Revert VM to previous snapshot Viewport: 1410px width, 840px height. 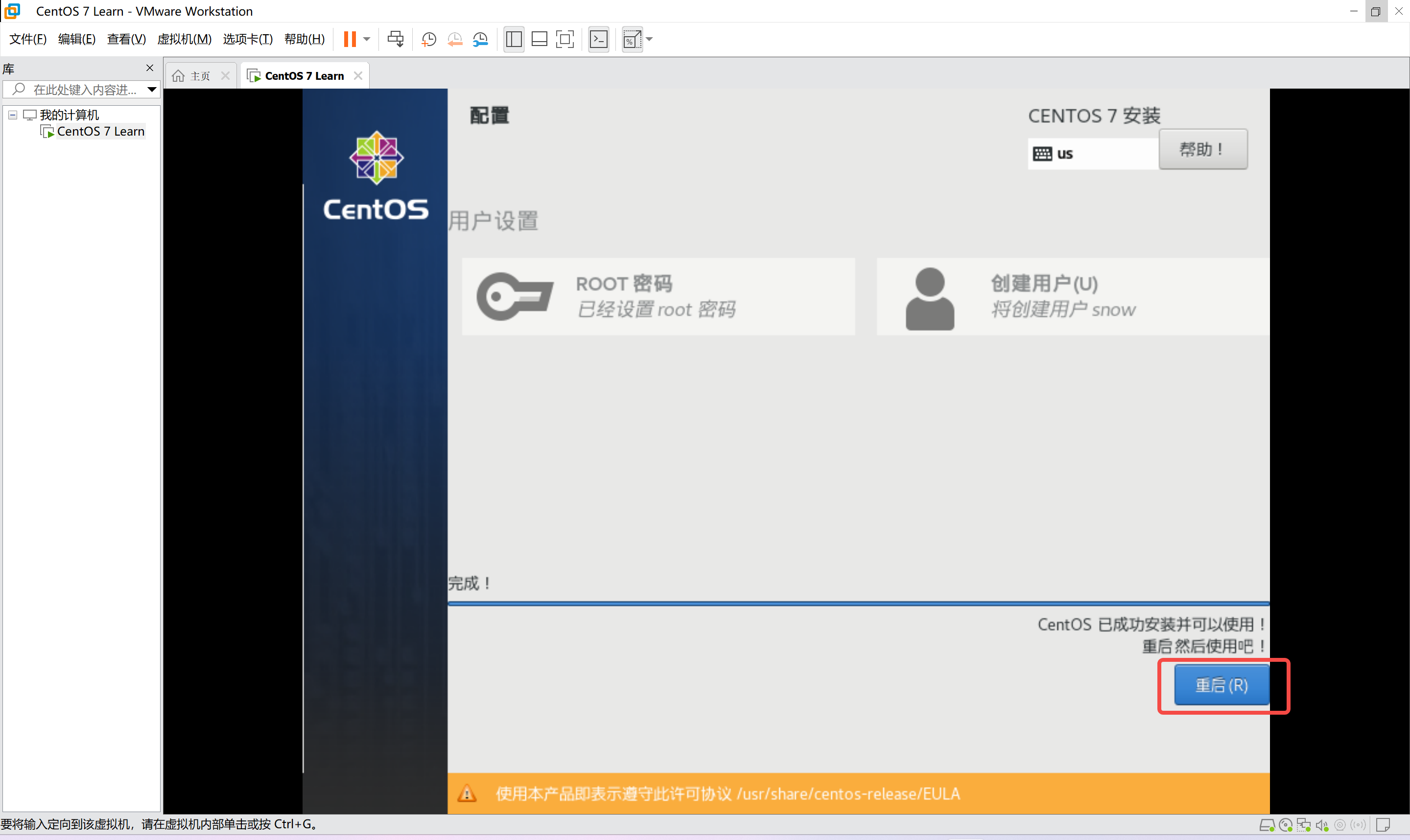(x=454, y=39)
